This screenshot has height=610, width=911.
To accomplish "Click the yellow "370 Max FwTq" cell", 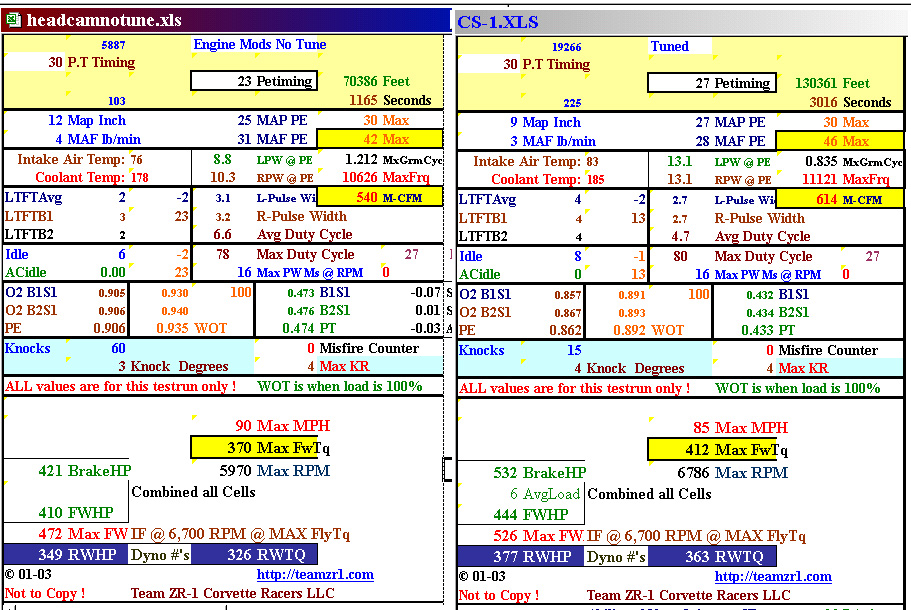I will point(254,448).
